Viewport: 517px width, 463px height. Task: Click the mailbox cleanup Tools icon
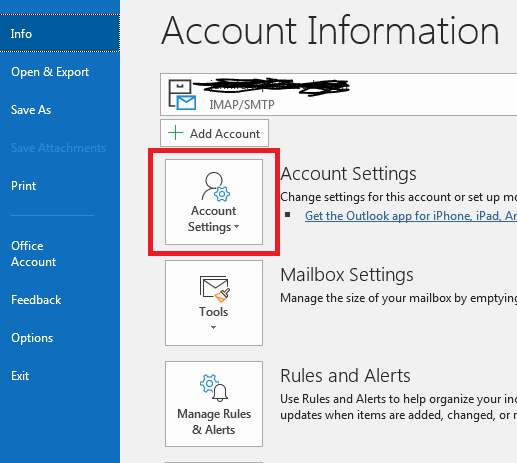(215, 288)
